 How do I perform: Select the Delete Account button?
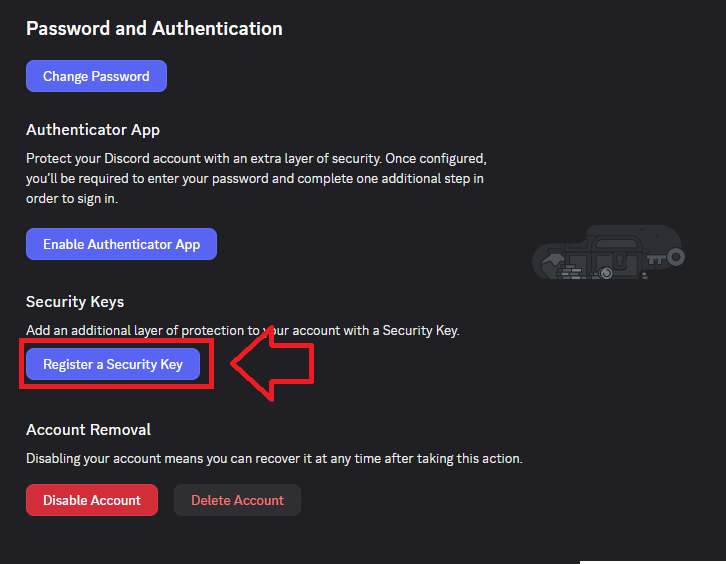(x=237, y=500)
